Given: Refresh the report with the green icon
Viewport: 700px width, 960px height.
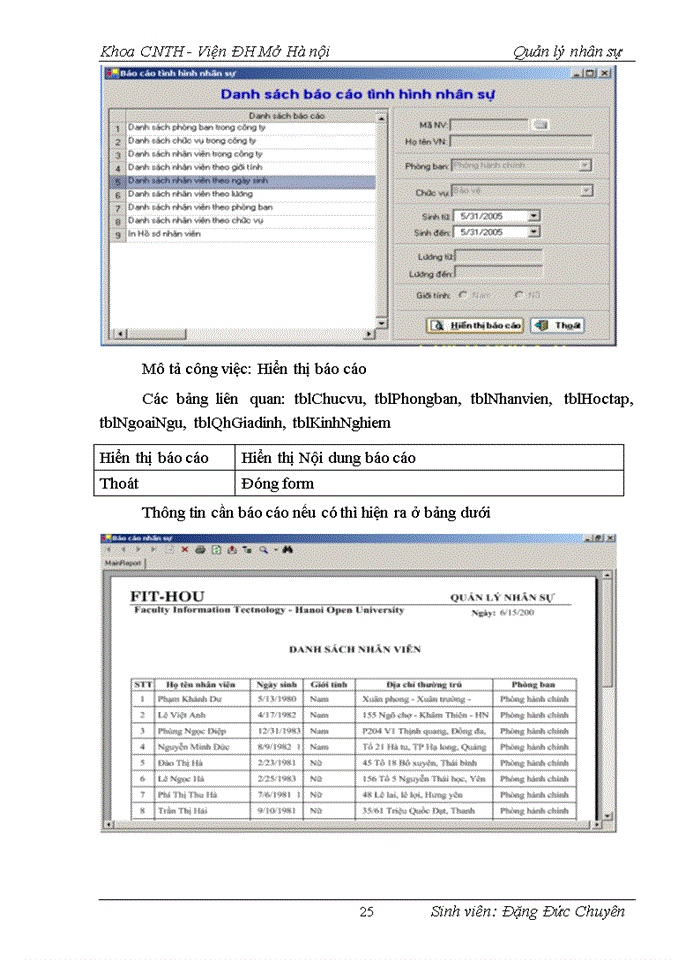Looking at the screenshot, I should (x=216, y=550).
